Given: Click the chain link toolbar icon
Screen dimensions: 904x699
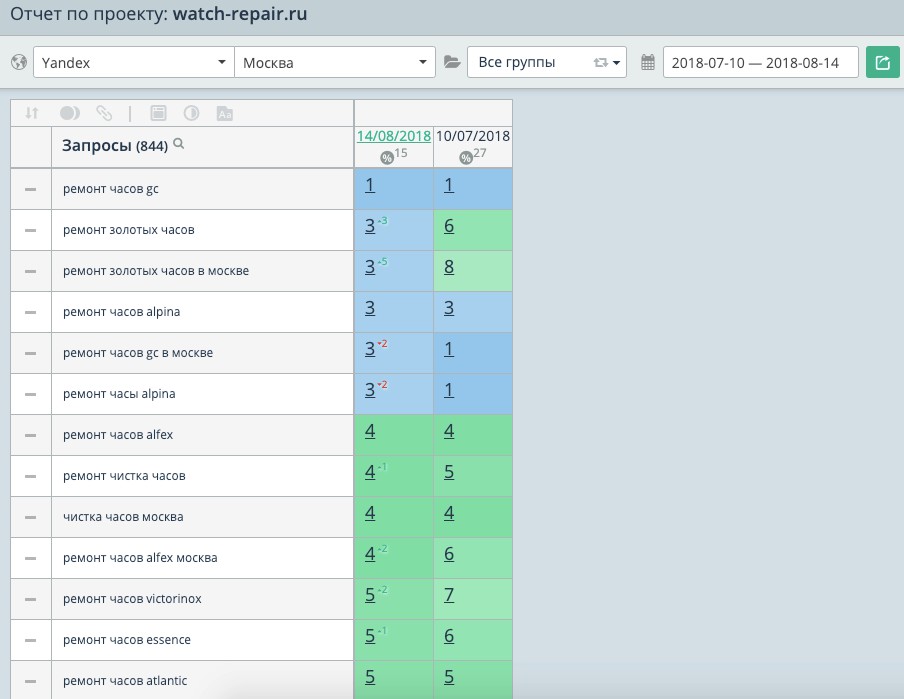Looking at the screenshot, I should click(104, 113).
